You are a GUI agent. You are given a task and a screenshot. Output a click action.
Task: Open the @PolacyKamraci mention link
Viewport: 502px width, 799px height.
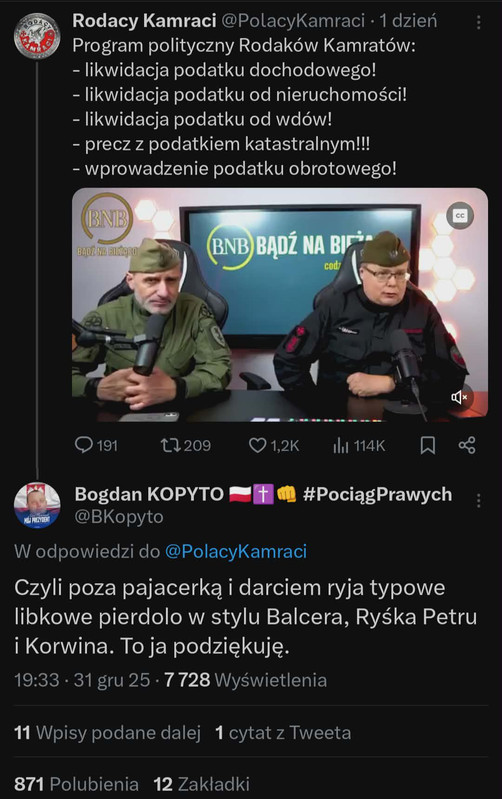[236, 551]
